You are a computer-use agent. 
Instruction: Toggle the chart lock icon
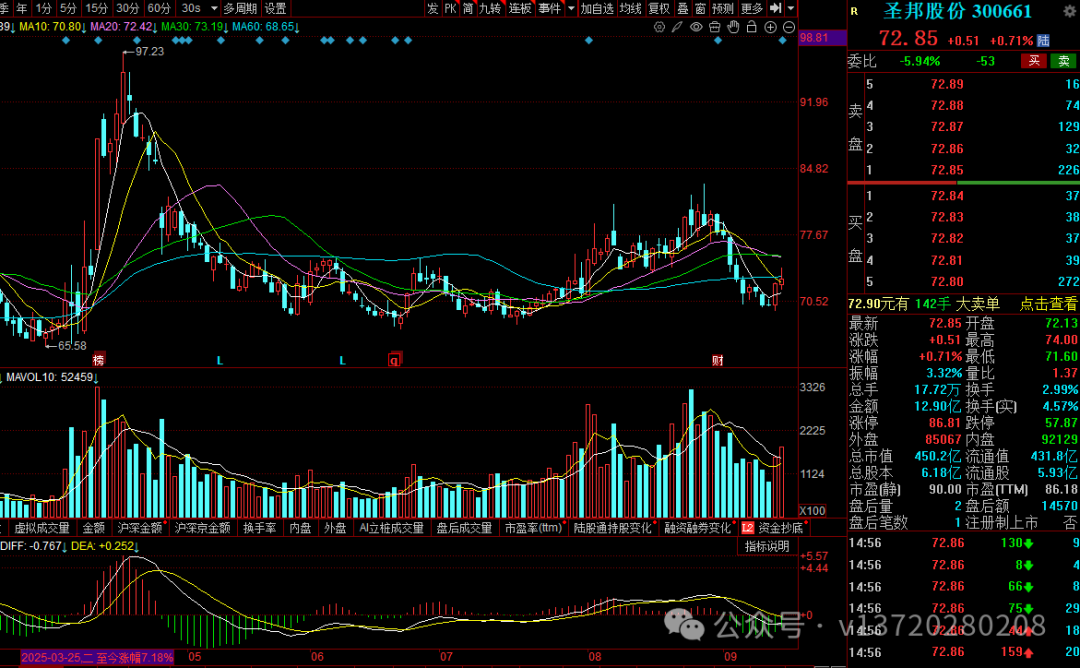pyautogui.click(x=751, y=27)
